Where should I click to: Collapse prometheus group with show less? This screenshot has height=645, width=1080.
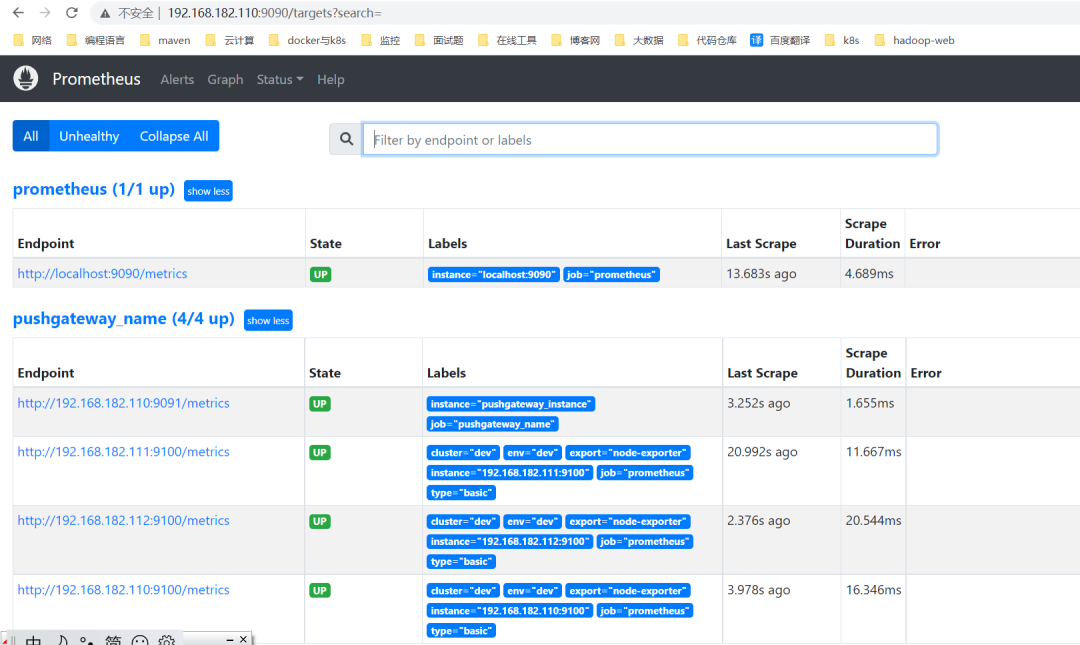tap(208, 191)
